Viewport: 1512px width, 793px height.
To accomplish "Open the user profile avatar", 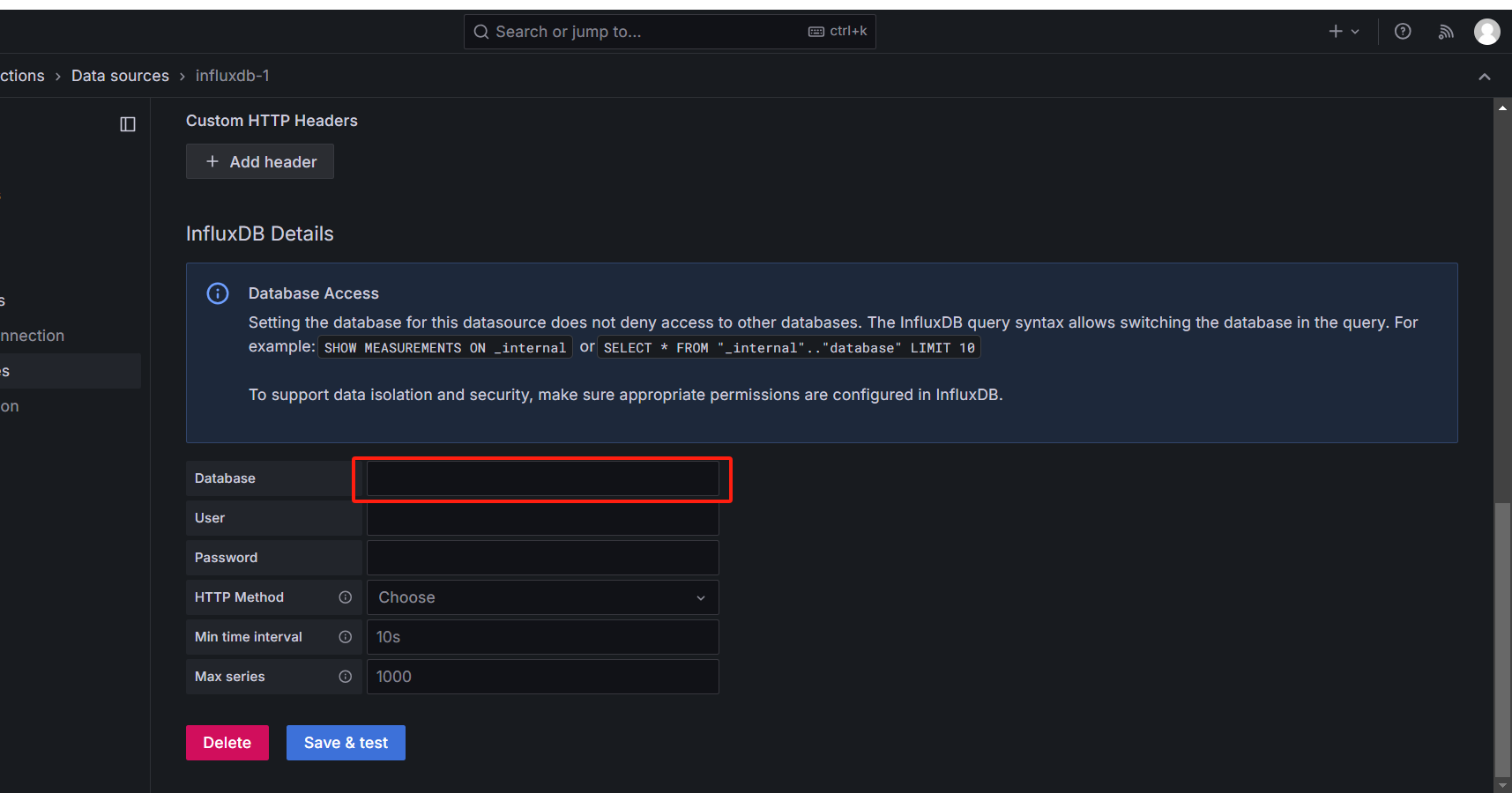I will point(1487,32).
